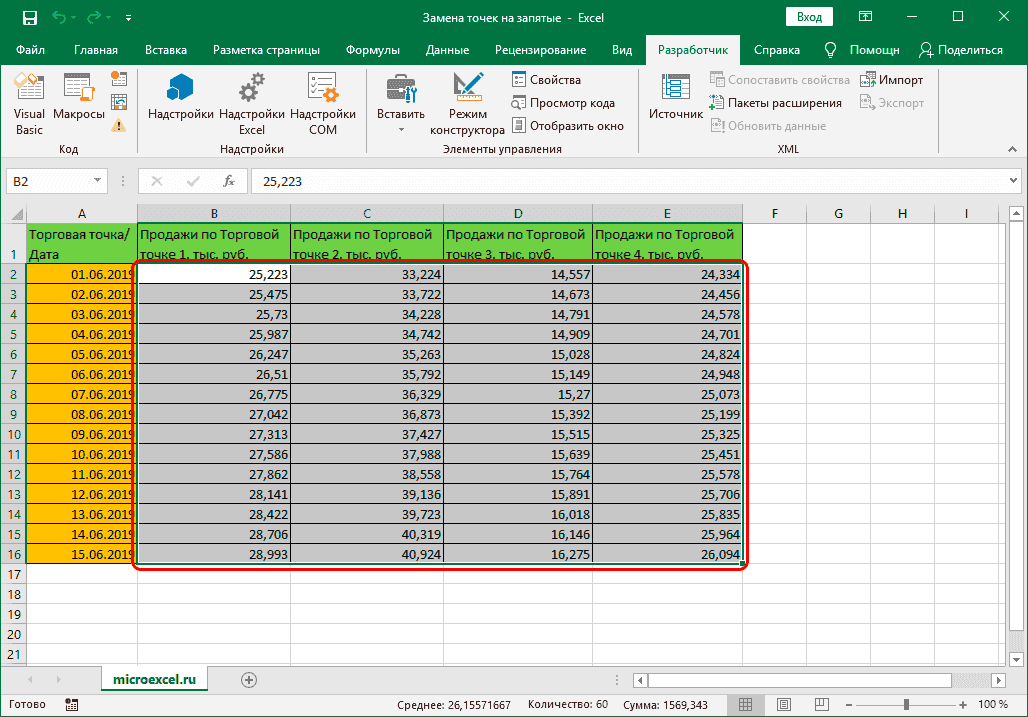Save the workbook using the floppy icon
The image size is (1028, 717).
click(x=30, y=18)
